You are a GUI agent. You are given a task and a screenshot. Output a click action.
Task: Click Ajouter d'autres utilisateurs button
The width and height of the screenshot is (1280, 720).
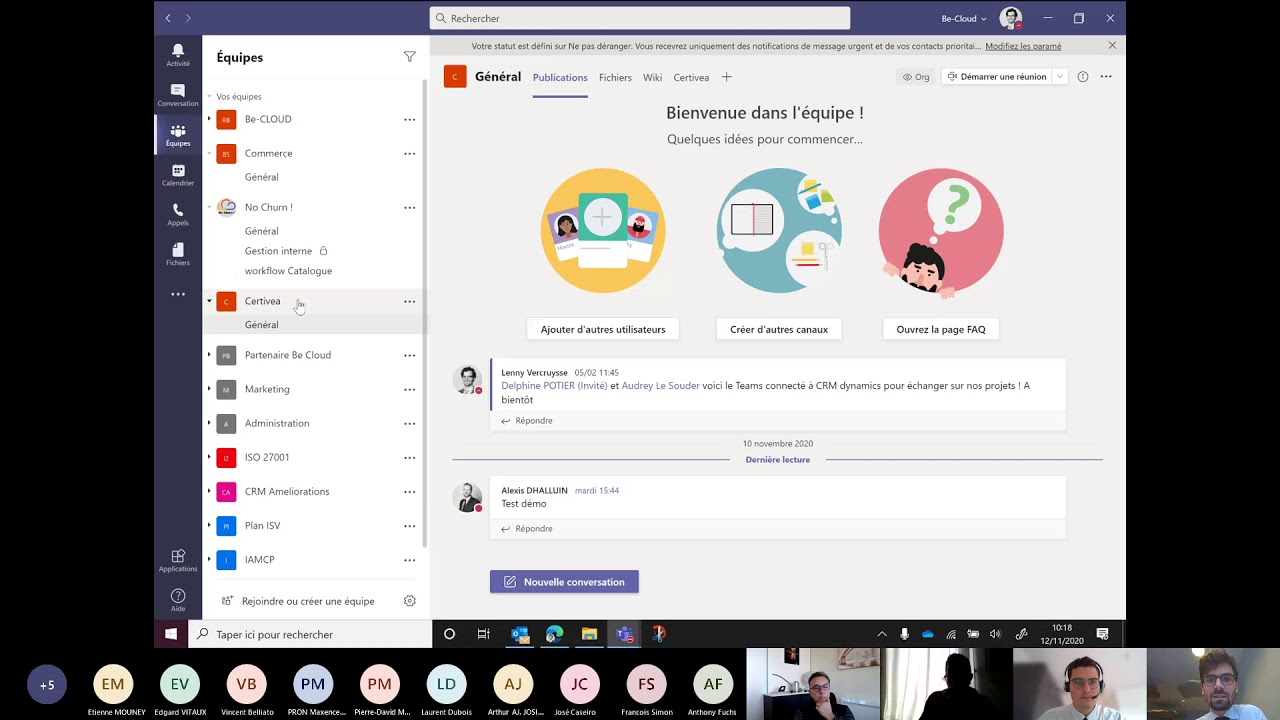click(x=603, y=329)
